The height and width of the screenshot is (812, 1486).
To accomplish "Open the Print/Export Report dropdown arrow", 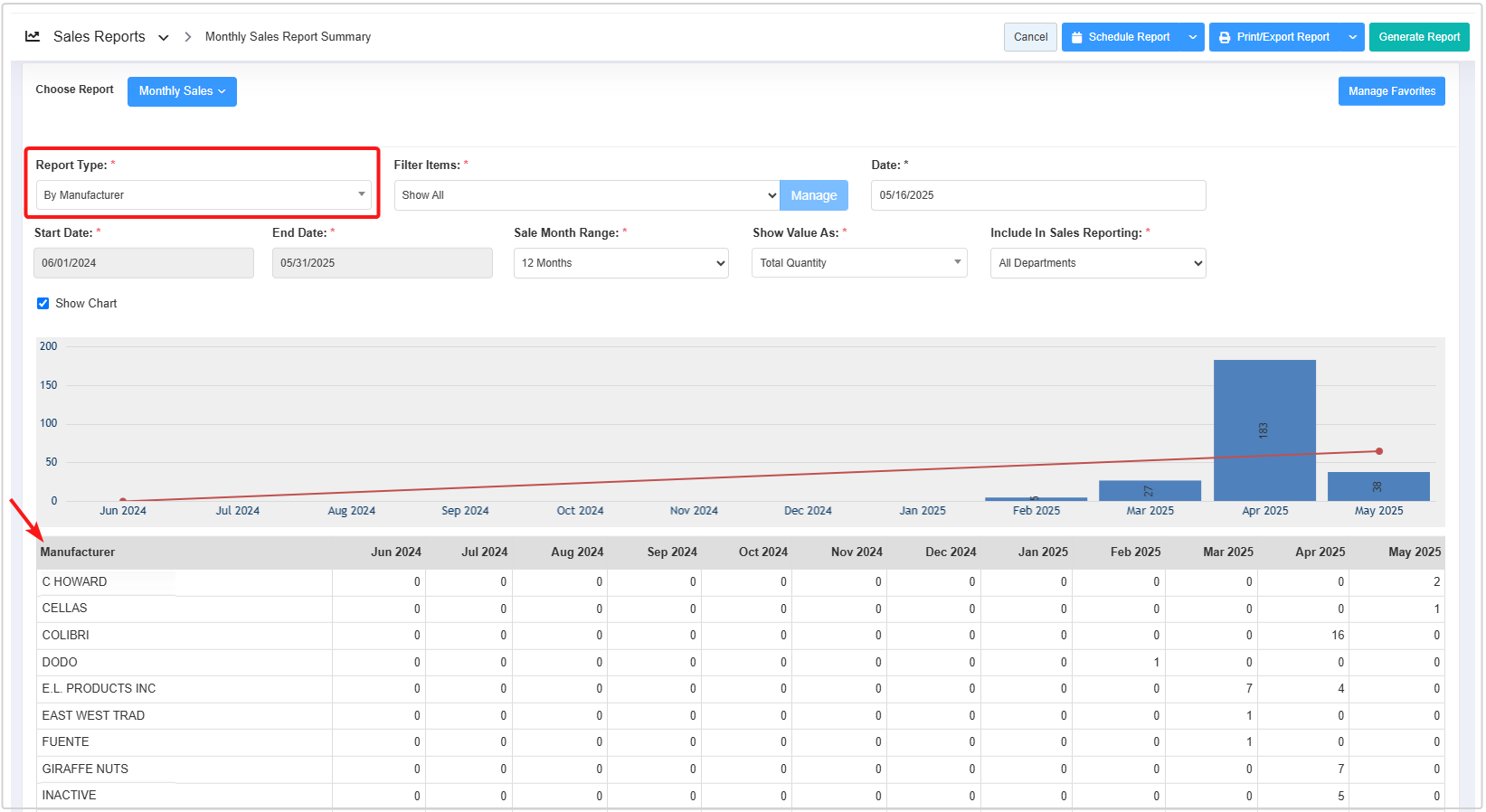I will (1353, 37).
